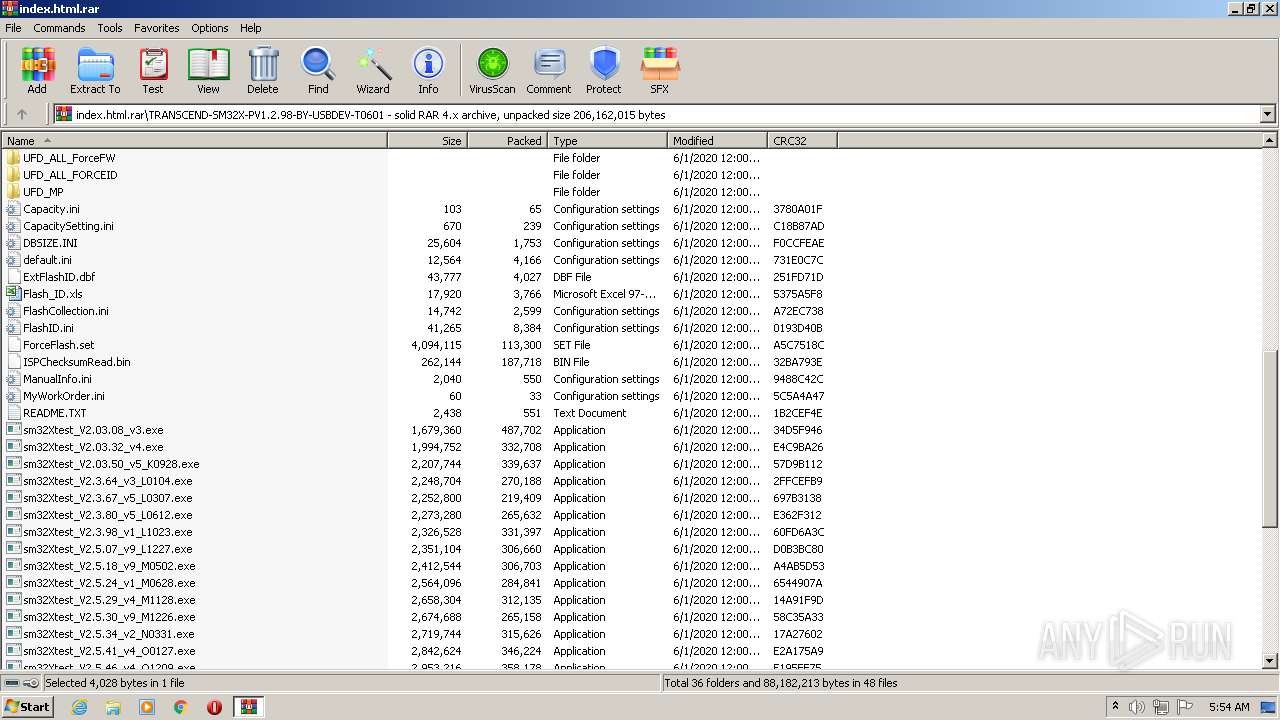Click the Start button

point(28,707)
